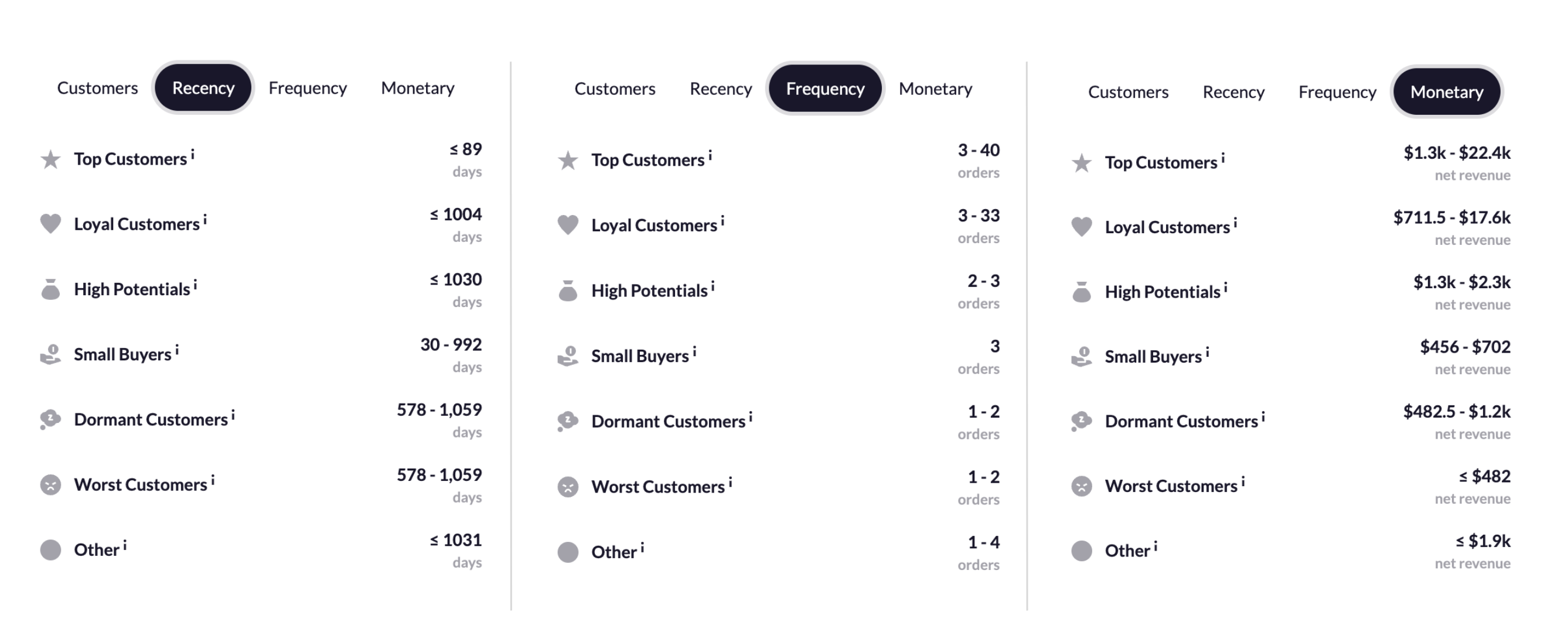
Task: Click the gray circle icon beside Other in days panel
Action: tap(50, 549)
